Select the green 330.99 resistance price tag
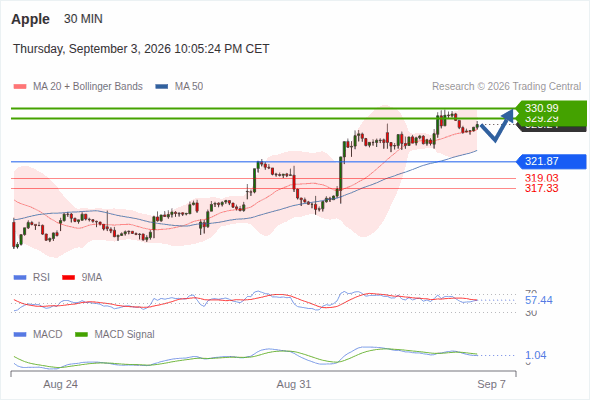Viewport: 590px width, 400px height. (x=551, y=108)
